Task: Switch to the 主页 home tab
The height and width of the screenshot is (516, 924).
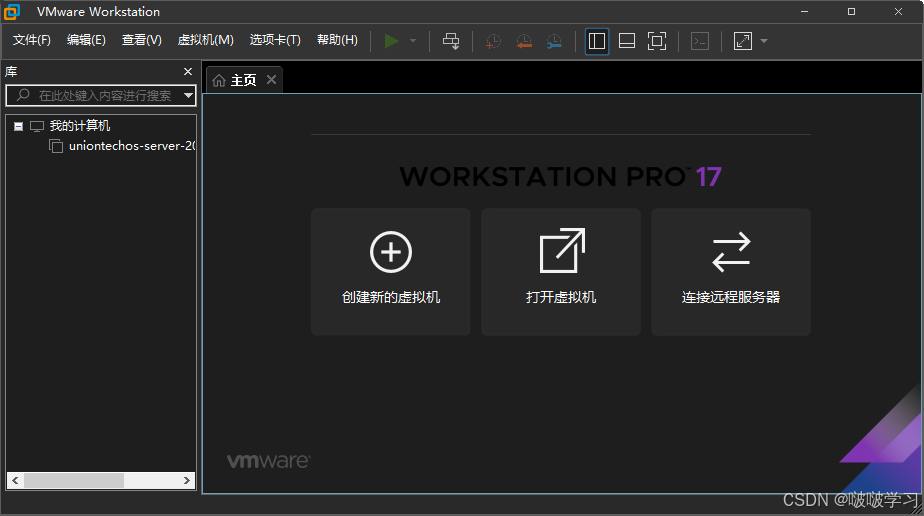Action: [x=244, y=80]
